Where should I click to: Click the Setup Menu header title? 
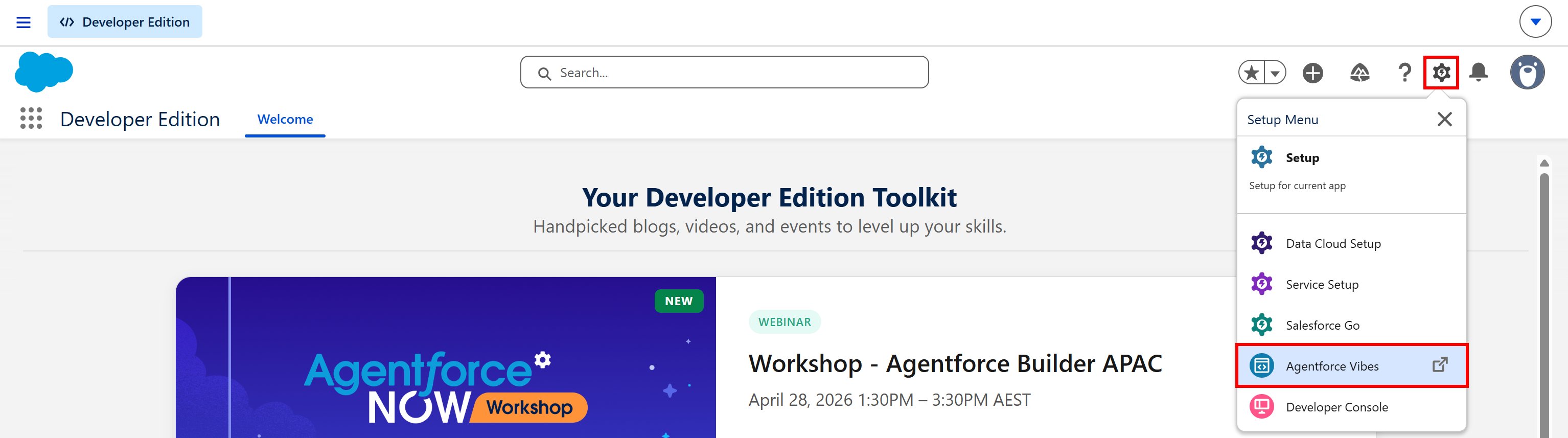coord(1282,120)
